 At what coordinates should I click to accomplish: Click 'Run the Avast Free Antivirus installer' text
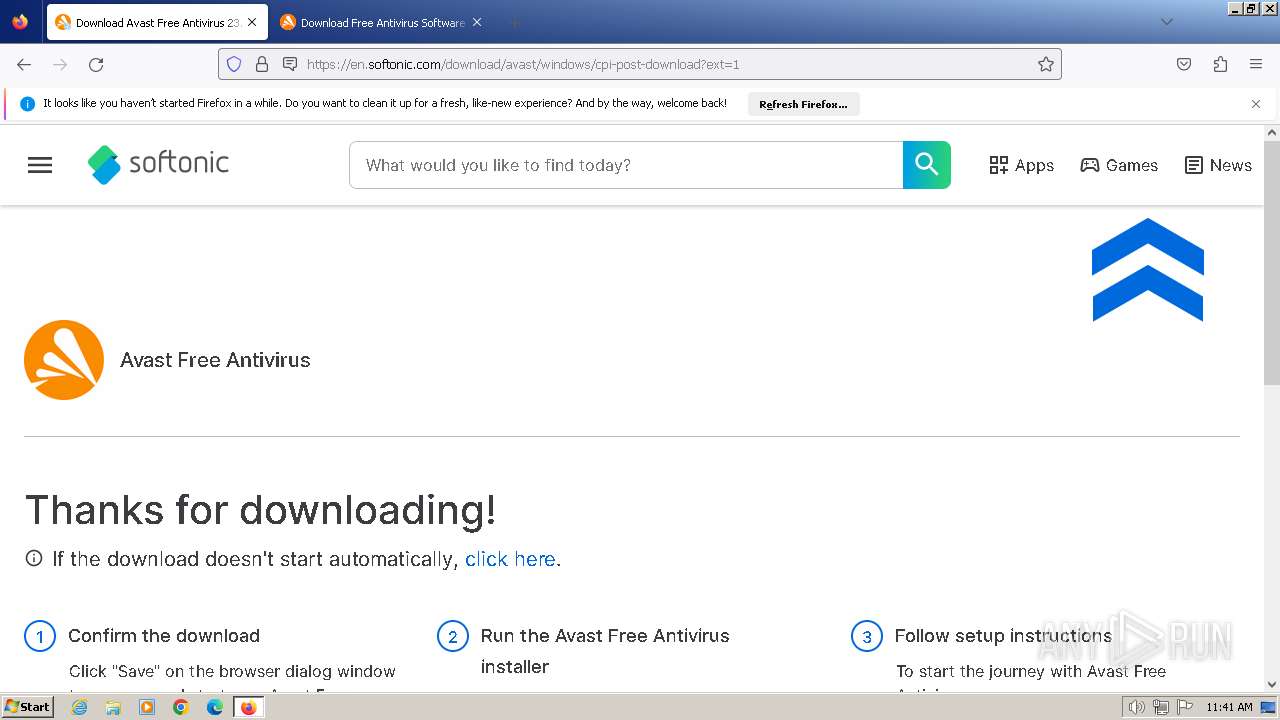[x=605, y=651]
